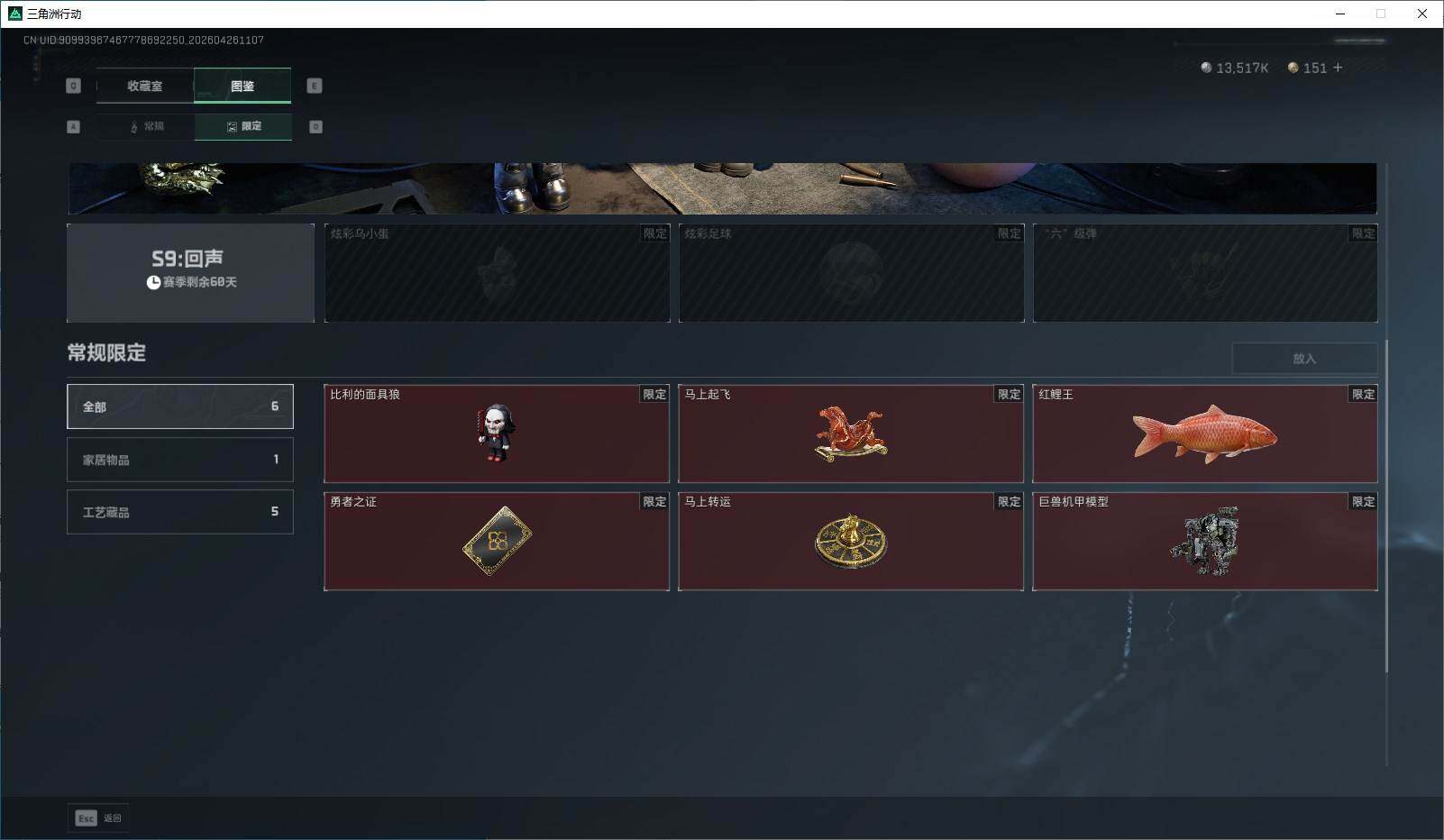Select the 马上转运 golden wheel item
1444x840 pixels.
(851, 541)
